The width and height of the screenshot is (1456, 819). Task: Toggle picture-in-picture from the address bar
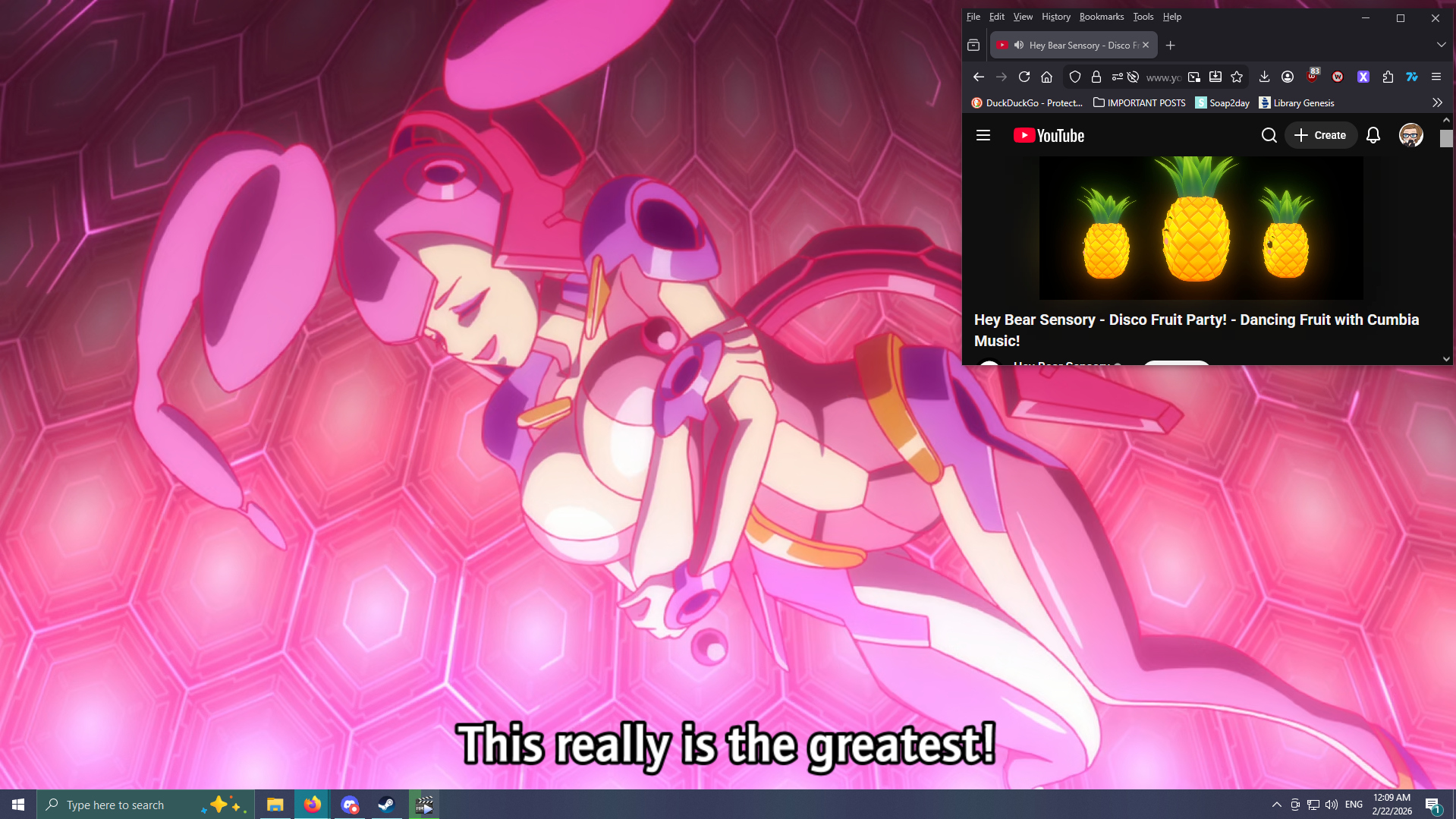(1193, 77)
